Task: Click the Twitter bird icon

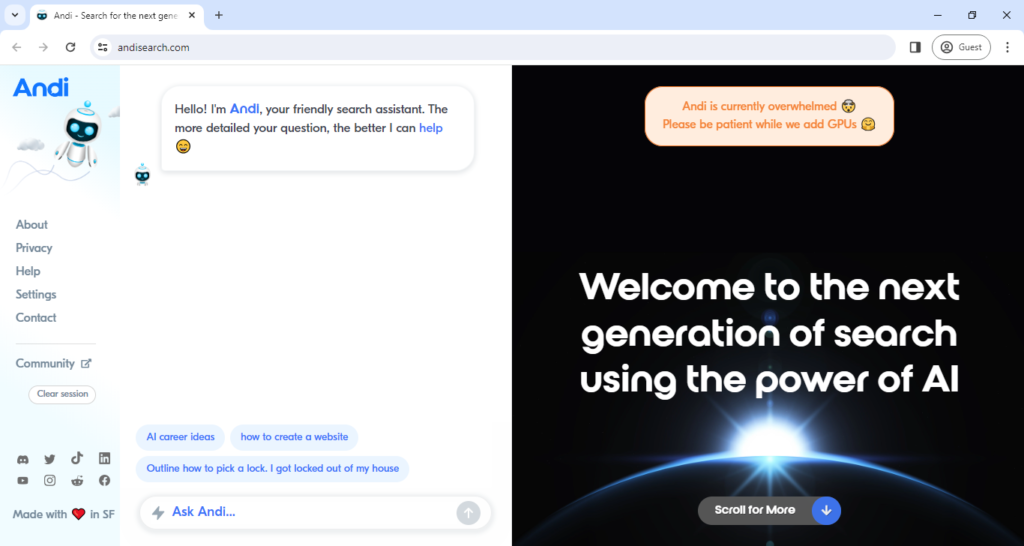Action: pyautogui.click(x=50, y=459)
